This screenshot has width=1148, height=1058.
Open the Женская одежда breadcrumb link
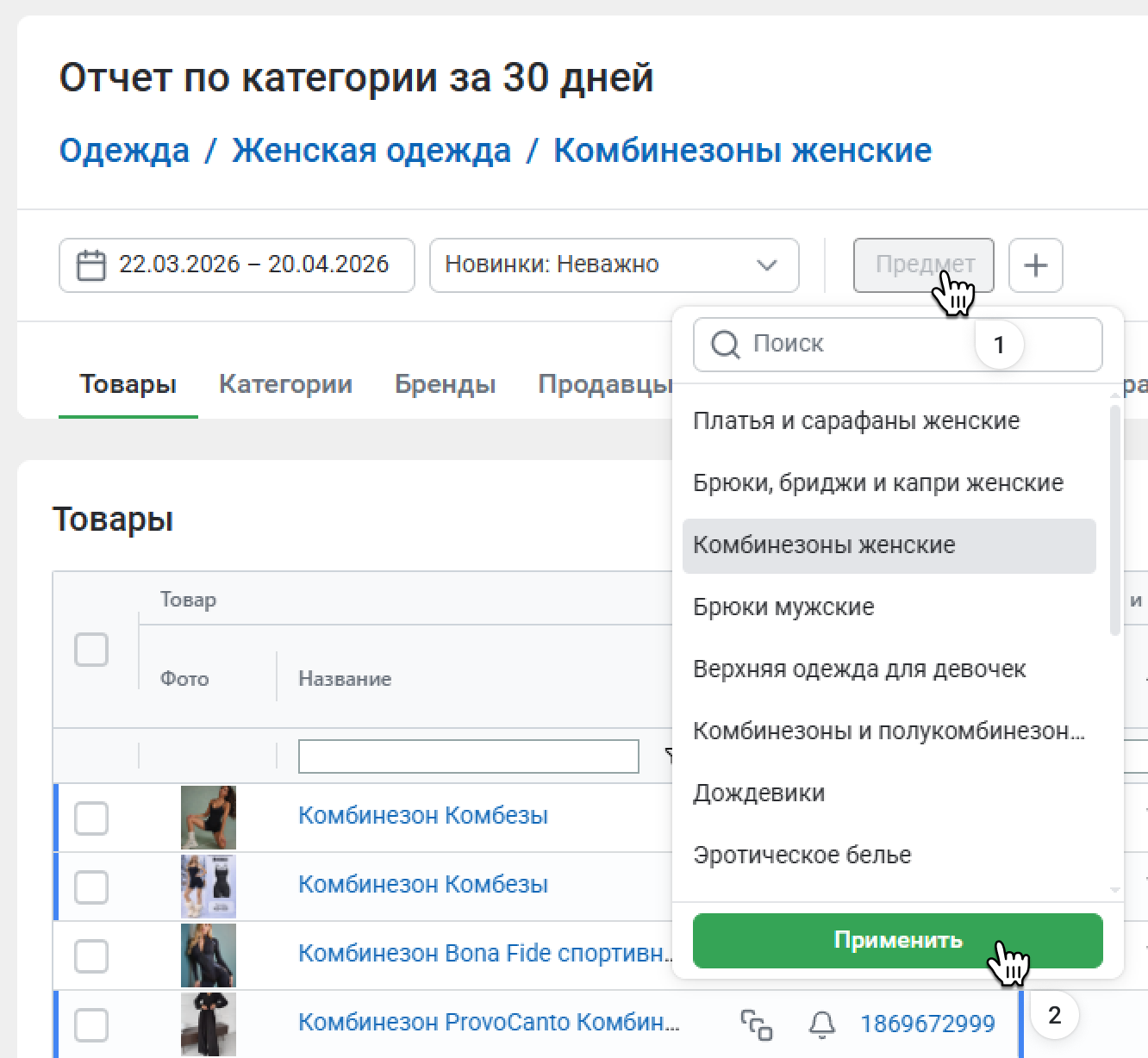(x=371, y=151)
